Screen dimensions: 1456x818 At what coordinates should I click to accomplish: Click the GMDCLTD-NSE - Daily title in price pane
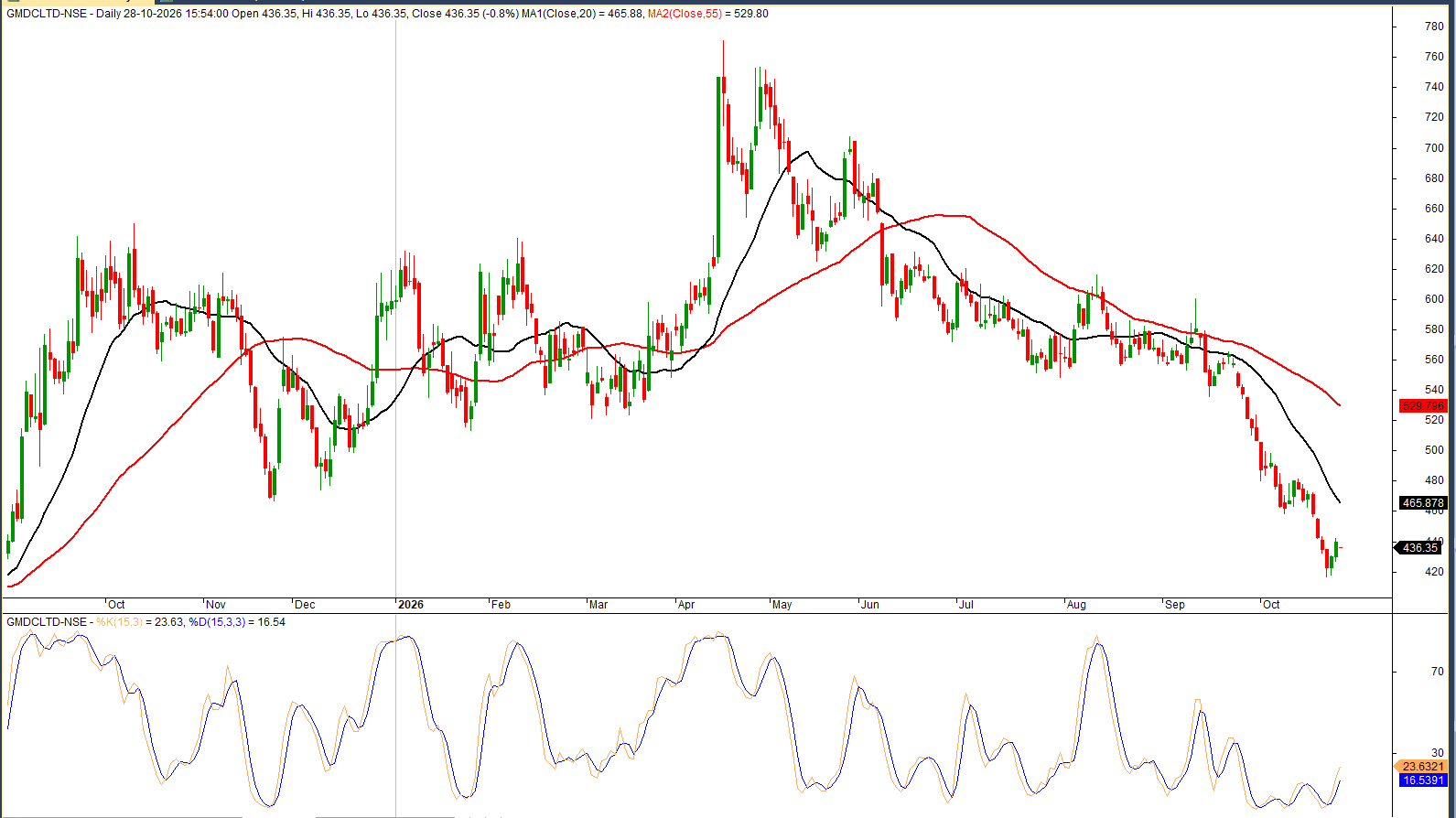pos(63,14)
